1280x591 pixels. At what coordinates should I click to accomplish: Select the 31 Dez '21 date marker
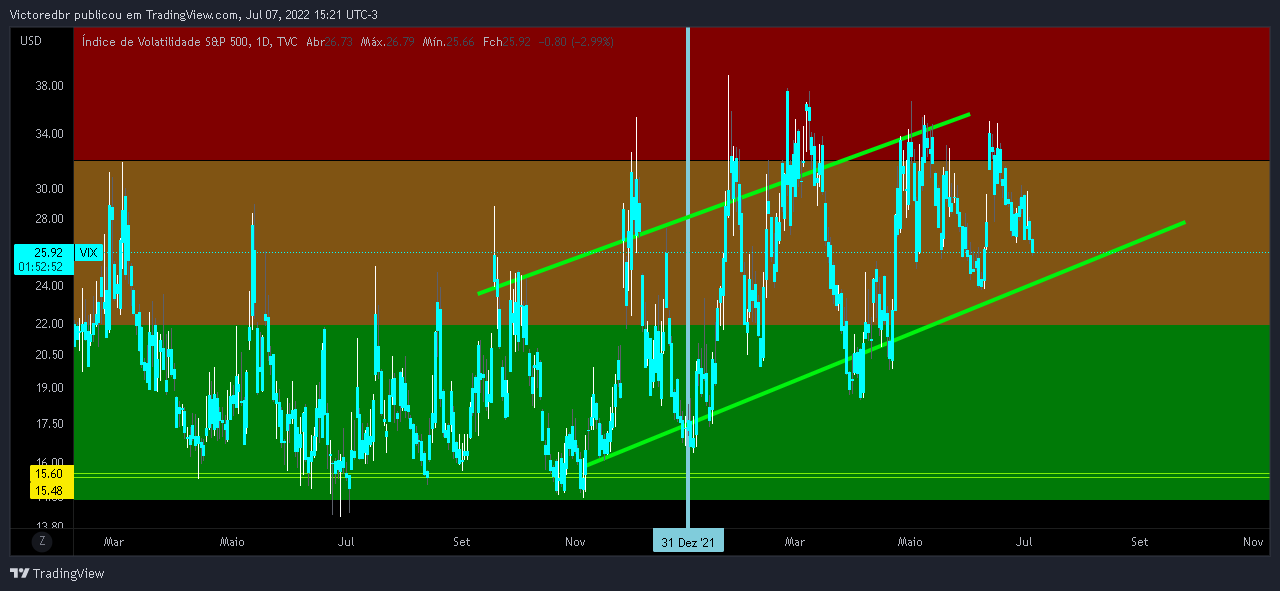688,542
